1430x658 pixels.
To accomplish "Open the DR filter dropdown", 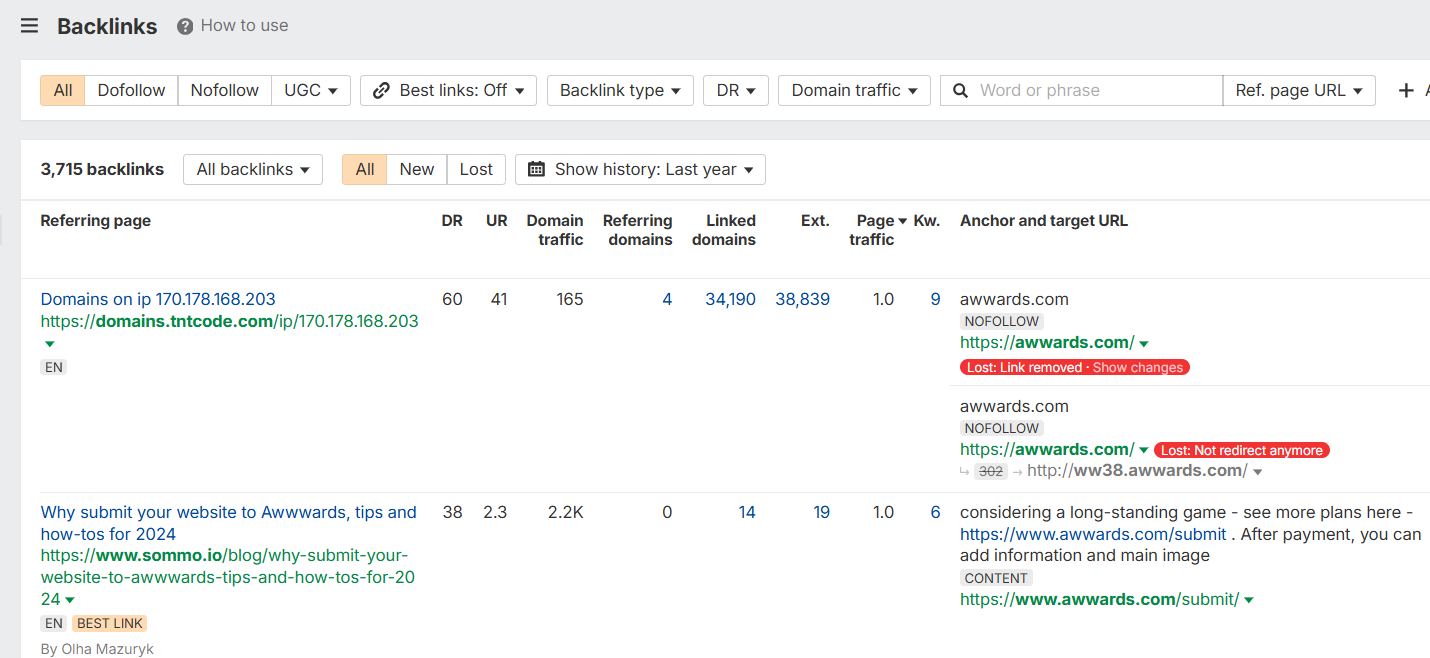I will pyautogui.click(x=736, y=90).
